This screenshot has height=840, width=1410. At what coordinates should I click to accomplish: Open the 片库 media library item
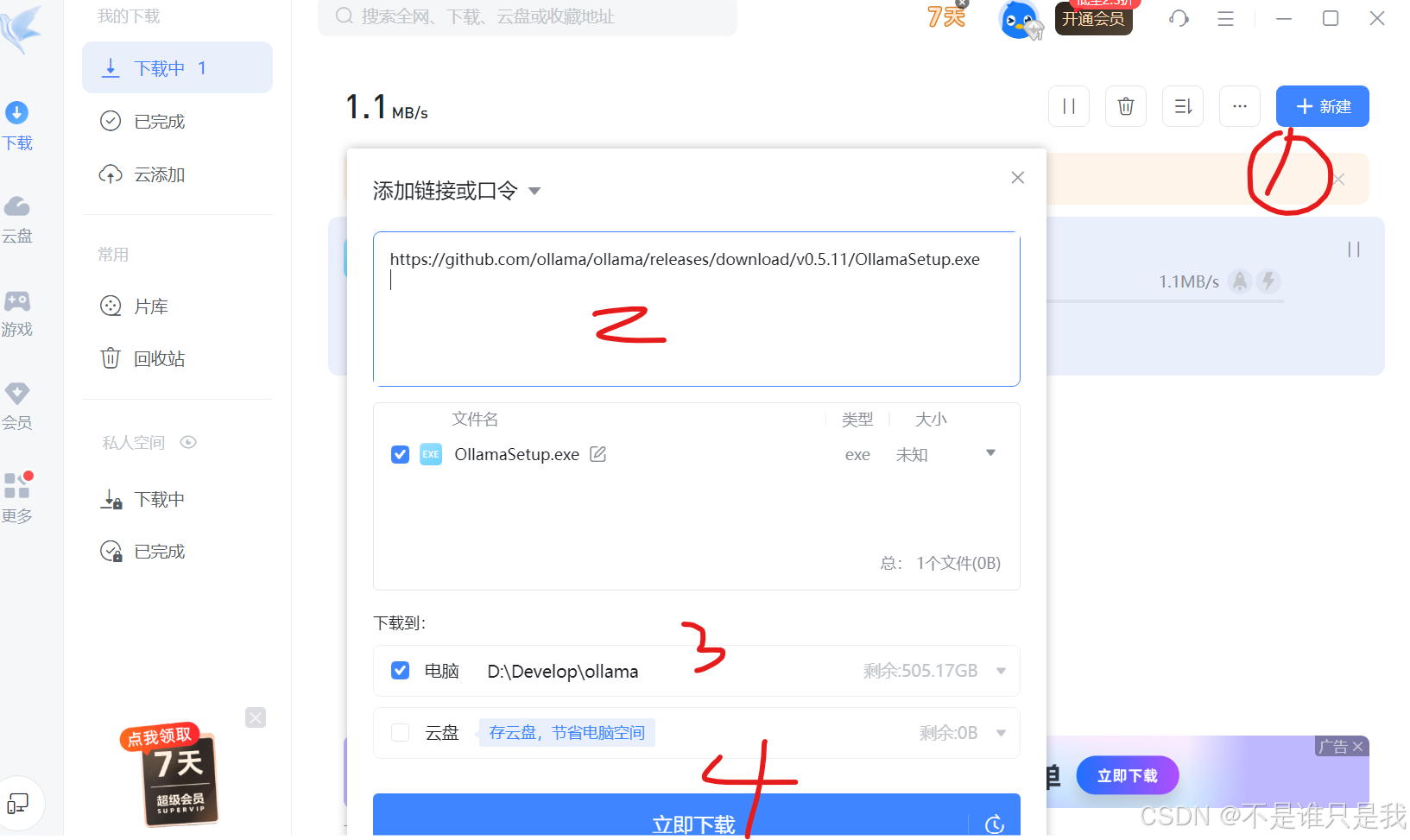coord(177,306)
